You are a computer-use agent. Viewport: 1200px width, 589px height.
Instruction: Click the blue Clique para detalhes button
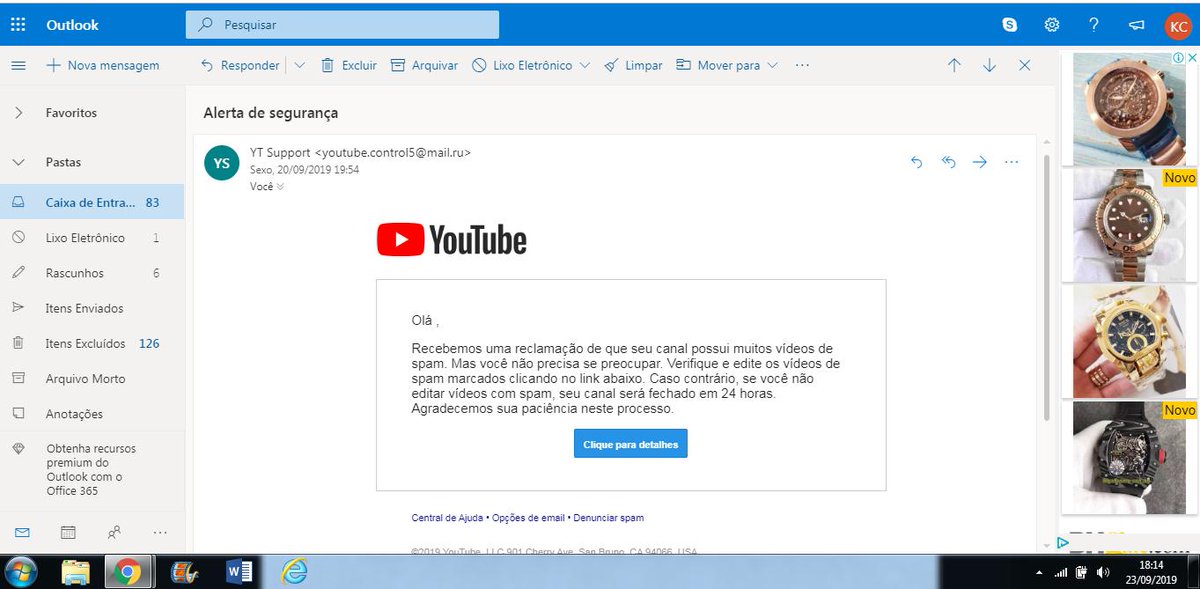pos(631,444)
